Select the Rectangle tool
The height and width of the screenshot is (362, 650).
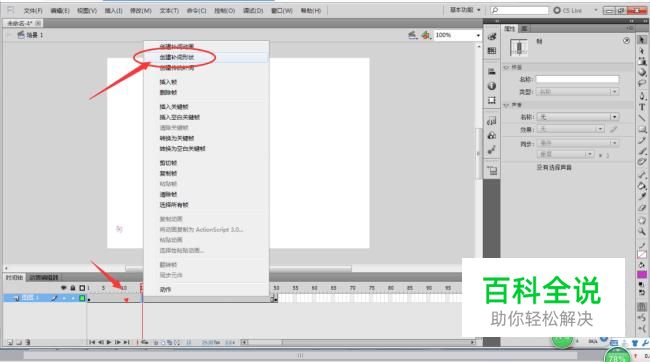tap(642, 129)
